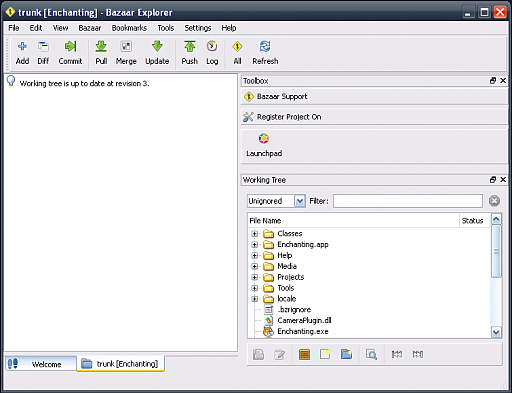This screenshot has width=512, height=393.
Task: Open the Bookmarks menu
Action: [x=129, y=28]
